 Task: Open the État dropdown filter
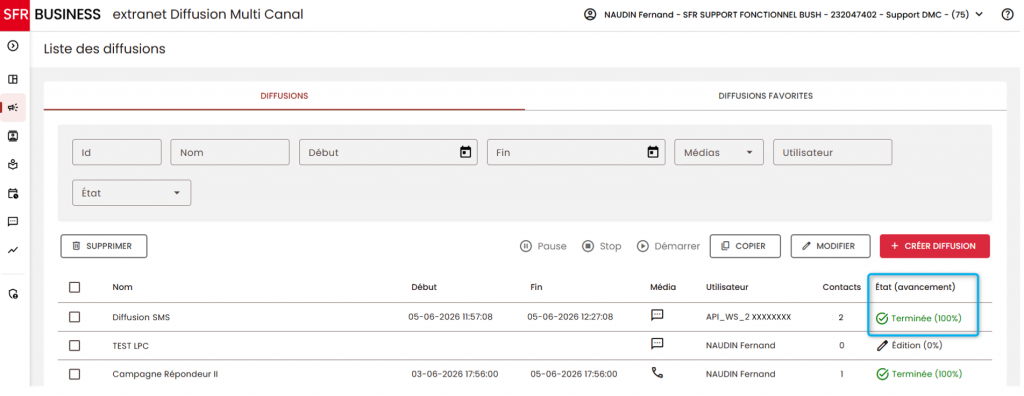[131, 193]
